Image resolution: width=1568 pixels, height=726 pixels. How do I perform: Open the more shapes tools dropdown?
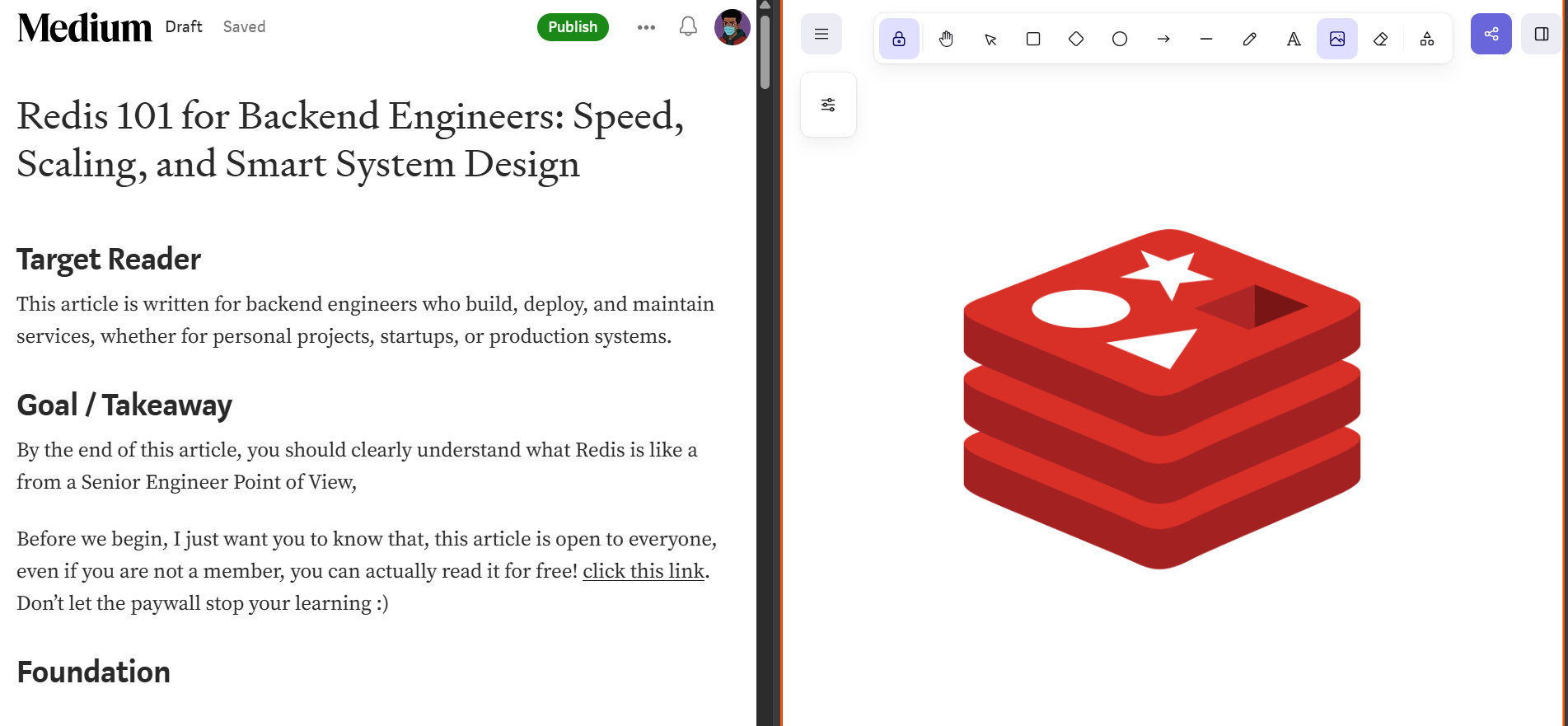1427,39
